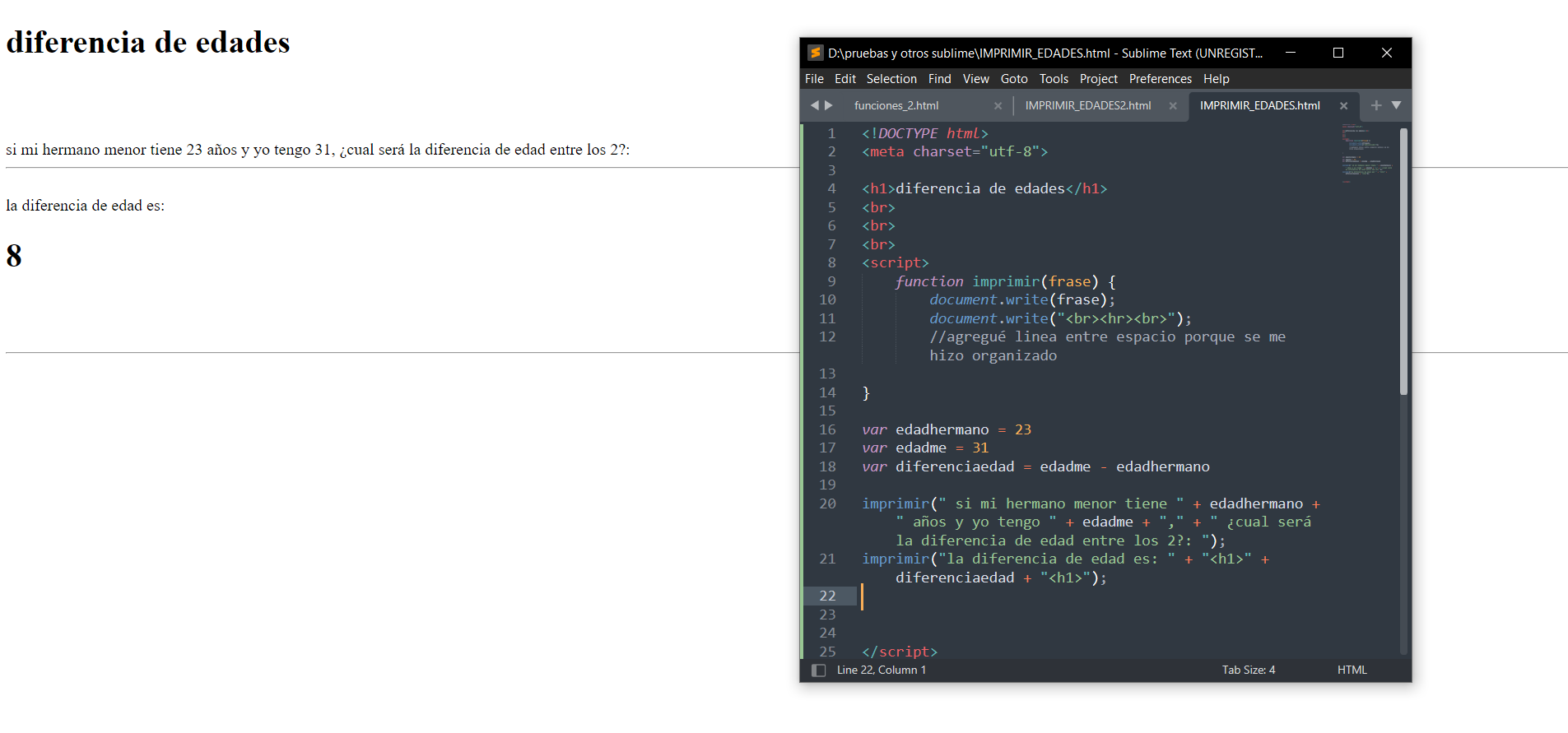This screenshot has width=1568, height=733.
Task: Click line number 20 in the gutter
Action: 827,503
